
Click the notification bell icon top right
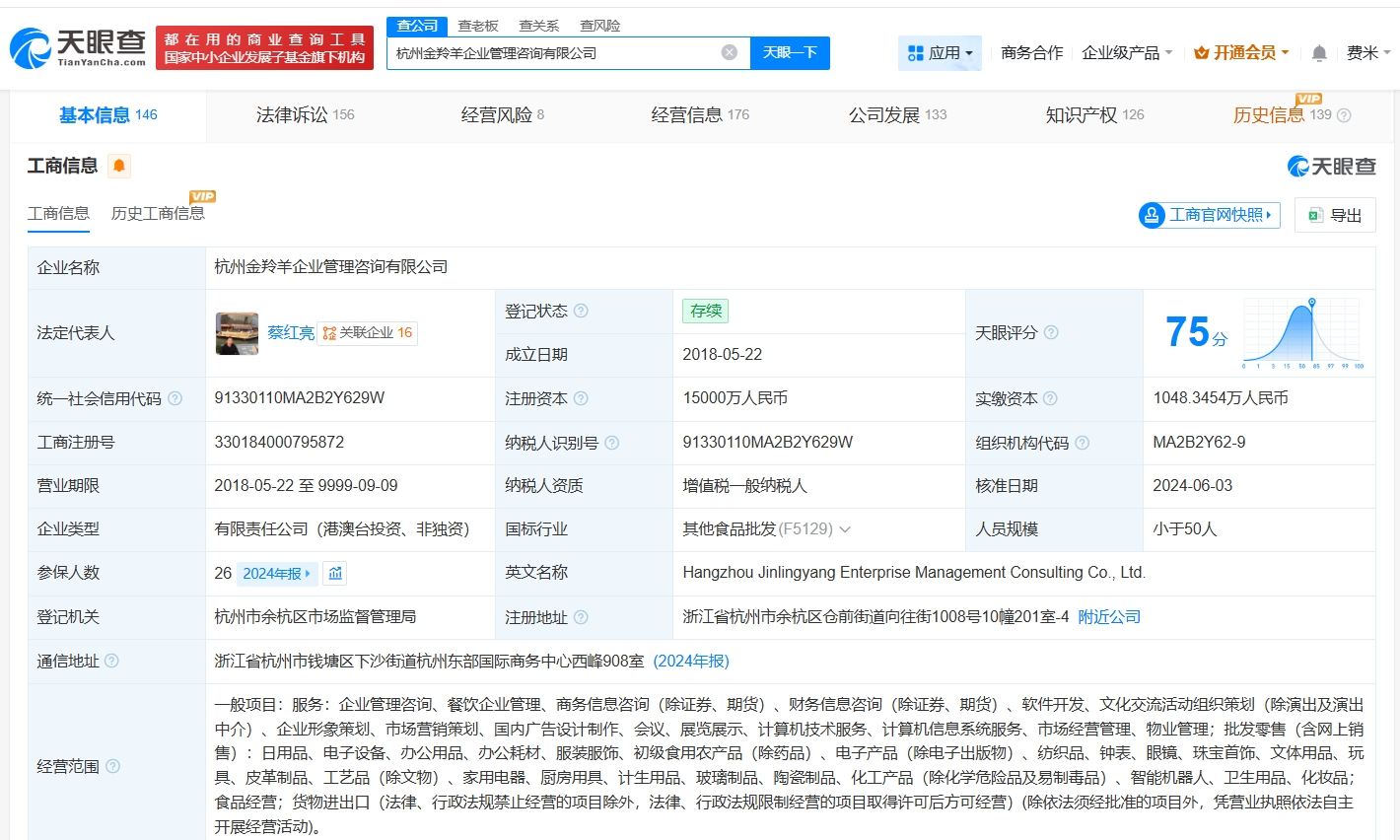[1318, 52]
